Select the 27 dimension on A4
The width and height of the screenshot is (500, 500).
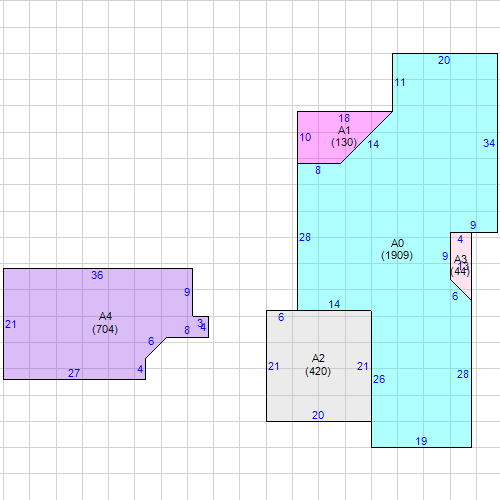click(74, 373)
